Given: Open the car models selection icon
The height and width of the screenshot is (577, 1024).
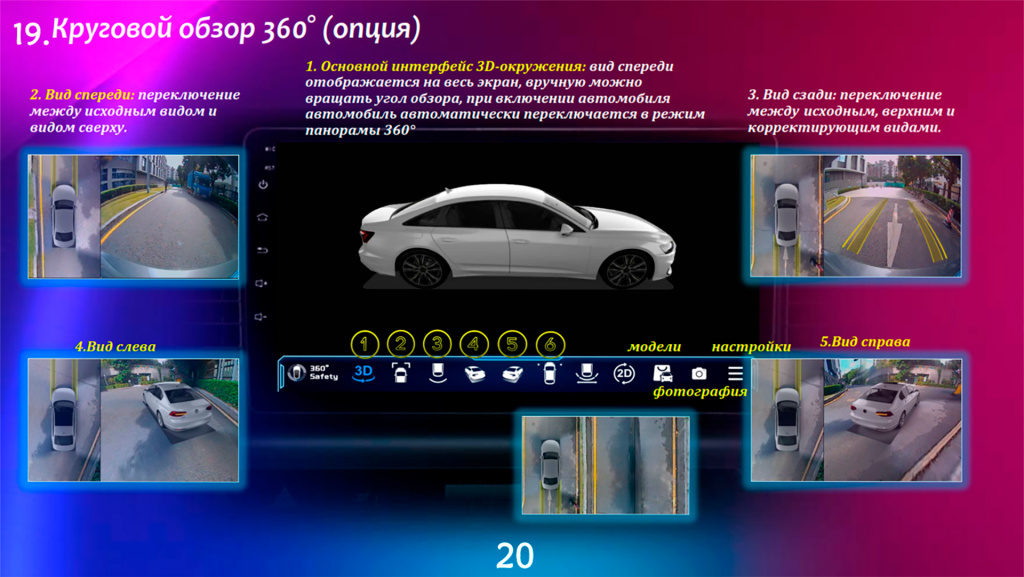Looking at the screenshot, I should pos(662,373).
